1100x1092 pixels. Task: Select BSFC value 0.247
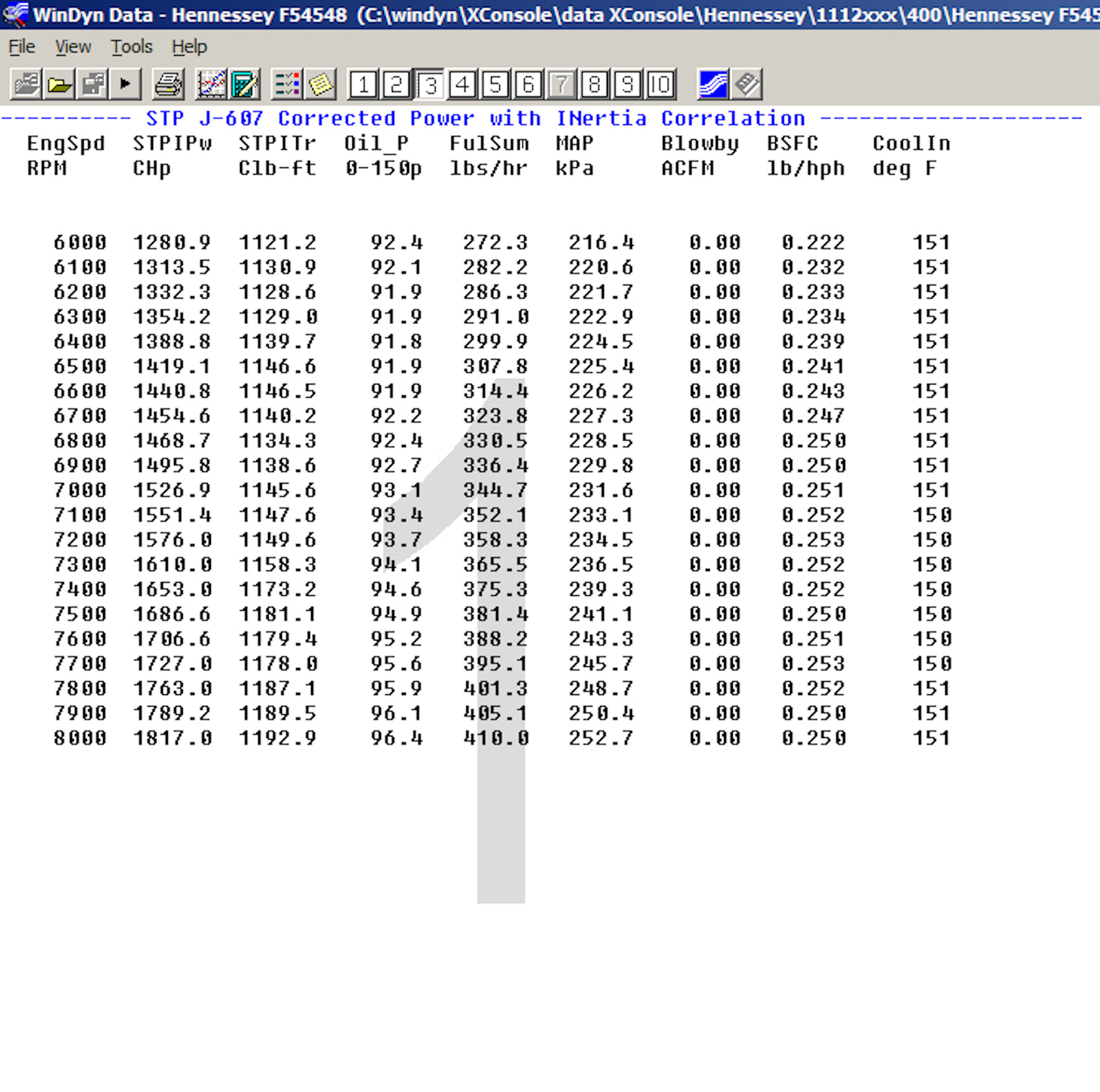(x=814, y=415)
